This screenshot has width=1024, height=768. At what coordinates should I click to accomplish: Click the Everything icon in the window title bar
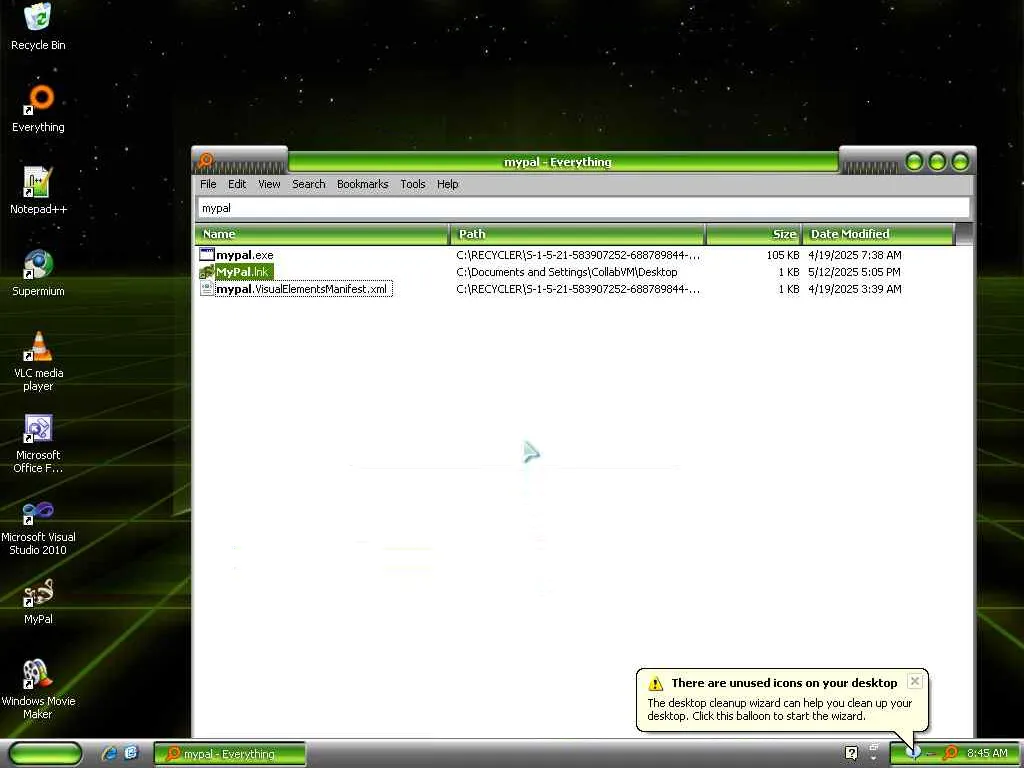pyautogui.click(x=206, y=161)
